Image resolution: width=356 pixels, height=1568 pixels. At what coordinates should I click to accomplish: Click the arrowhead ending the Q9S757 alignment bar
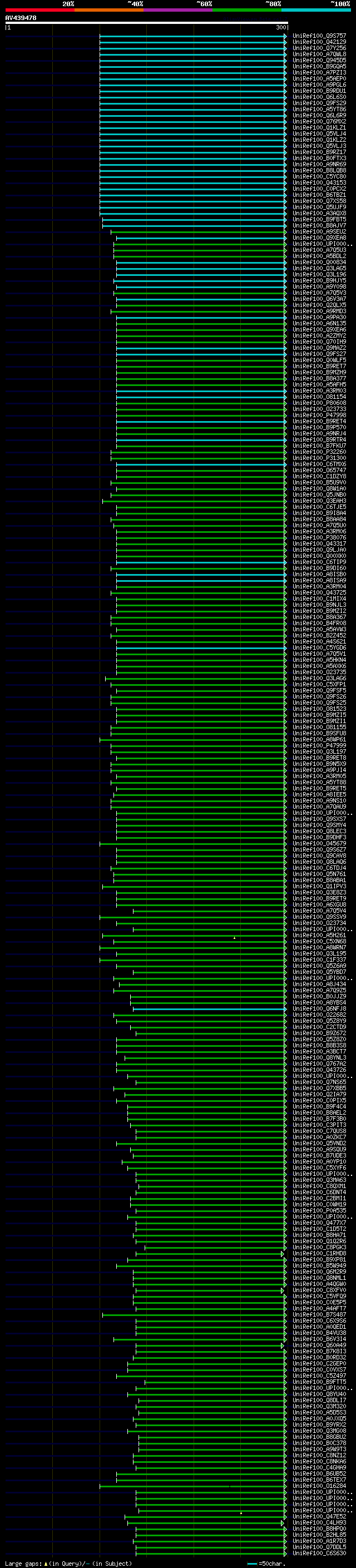[285, 36]
